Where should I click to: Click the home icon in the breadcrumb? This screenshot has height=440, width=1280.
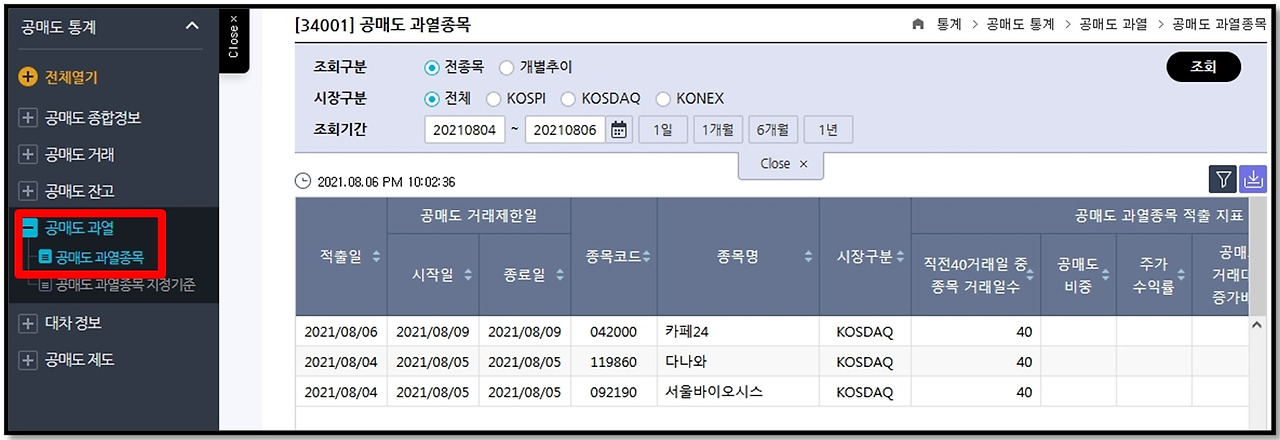click(918, 24)
